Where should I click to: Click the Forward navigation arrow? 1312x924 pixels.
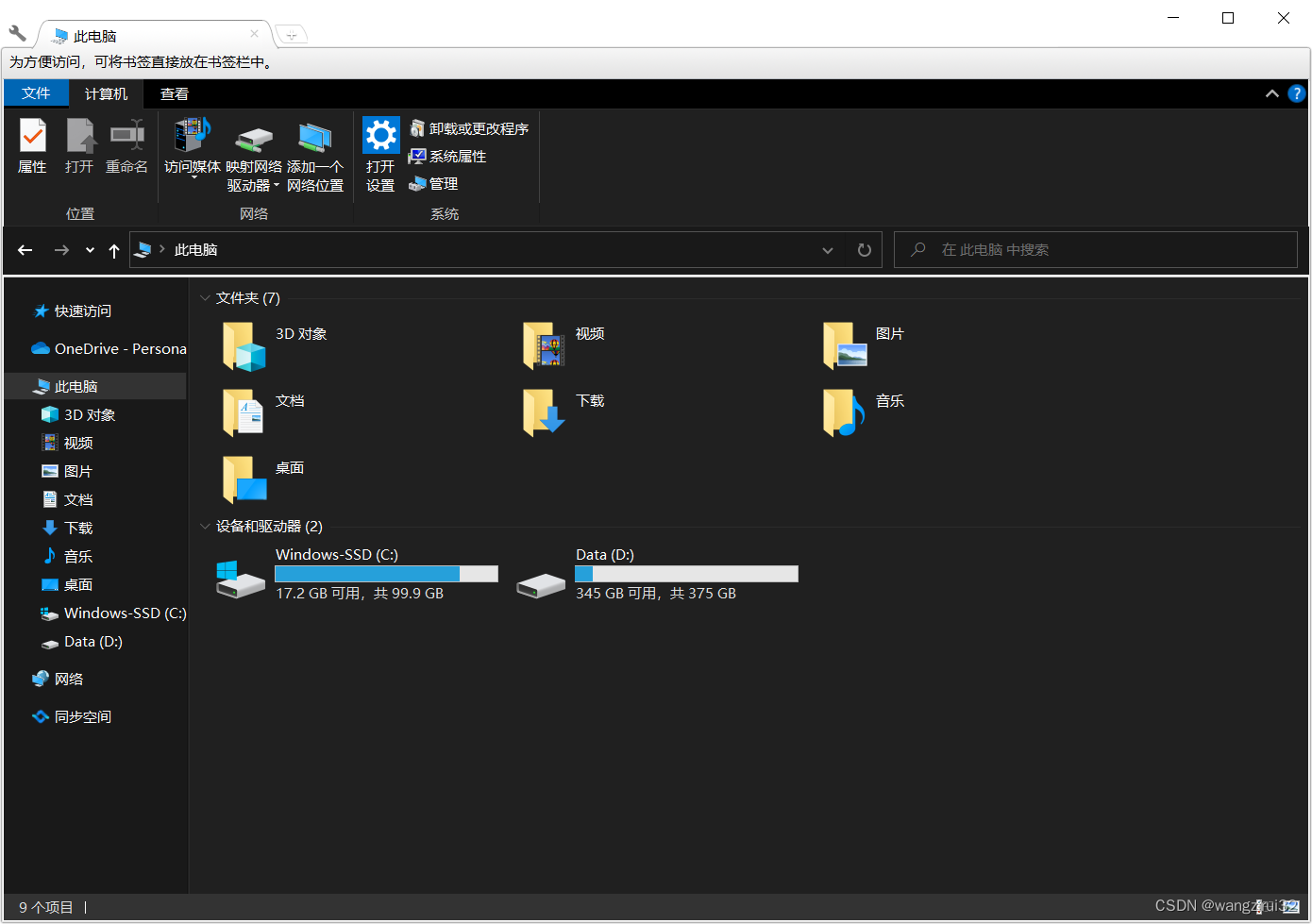click(x=61, y=250)
